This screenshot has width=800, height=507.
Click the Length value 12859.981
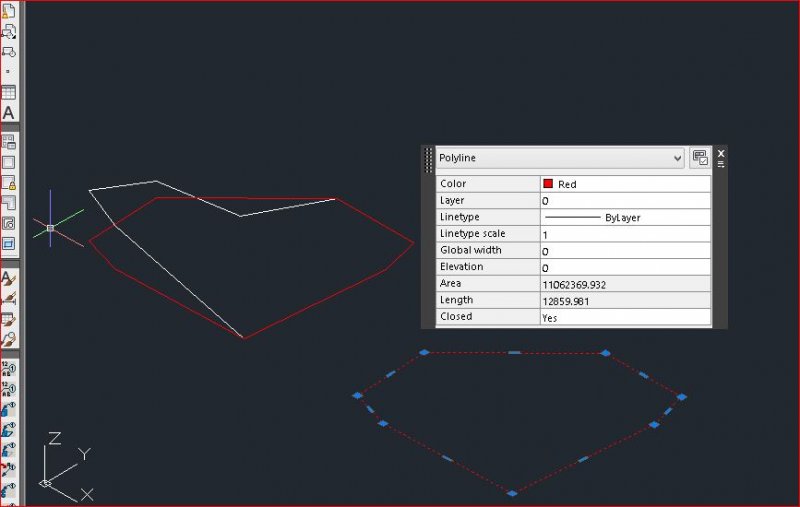tap(566, 301)
